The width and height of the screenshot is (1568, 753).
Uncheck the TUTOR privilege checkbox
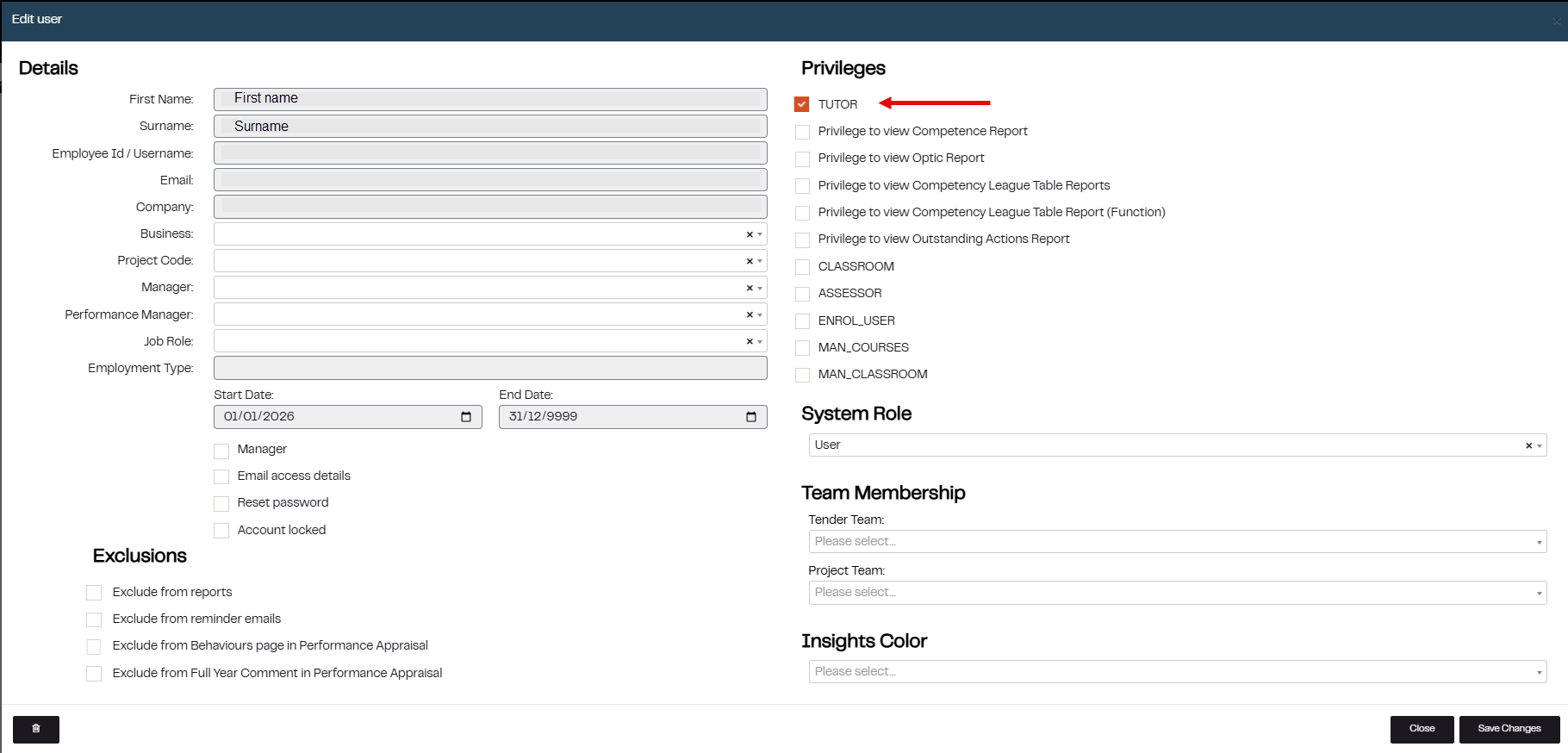802,104
